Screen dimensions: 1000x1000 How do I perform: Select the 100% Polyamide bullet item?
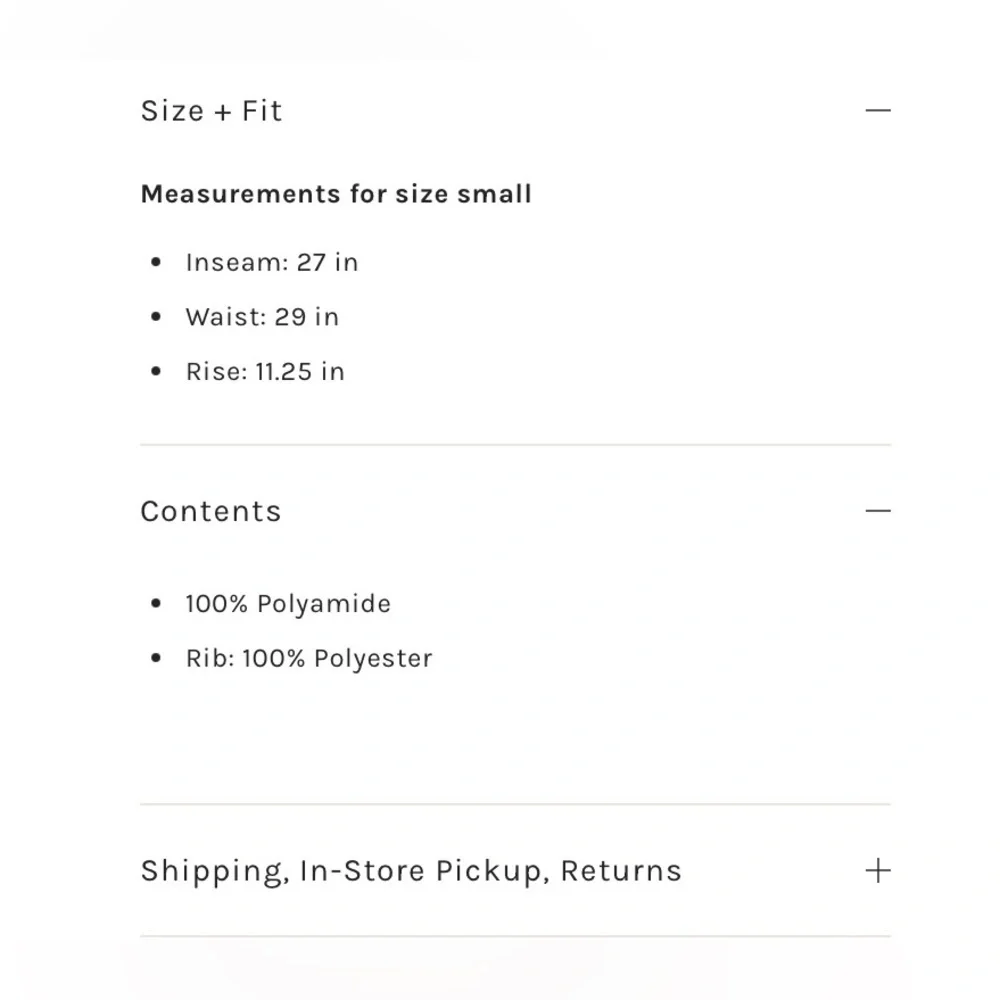click(287, 604)
